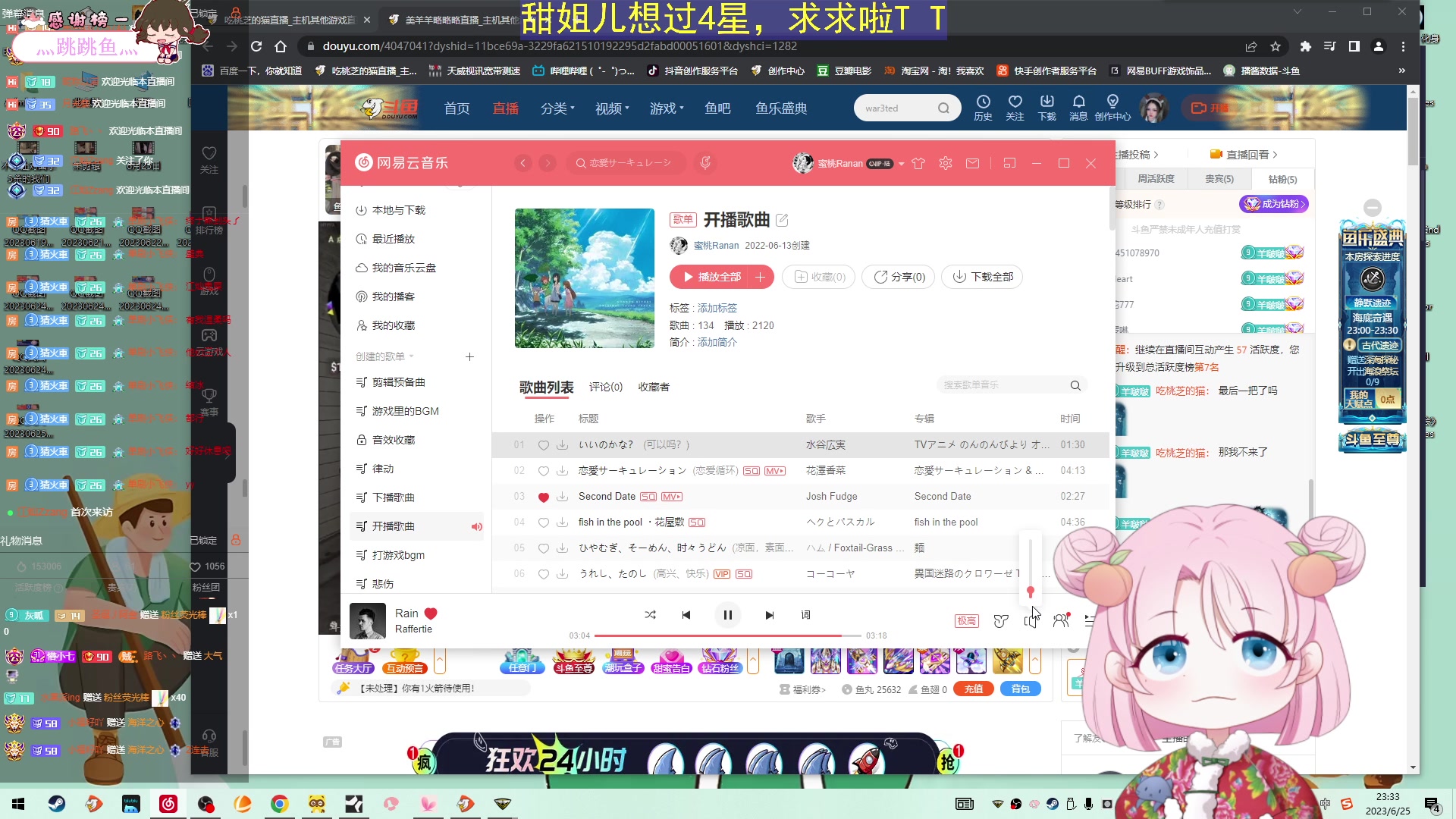Expand the 蜜桃Ranan account dropdown arrow
1456x819 pixels.
pyautogui.click(x=902, y=164)
